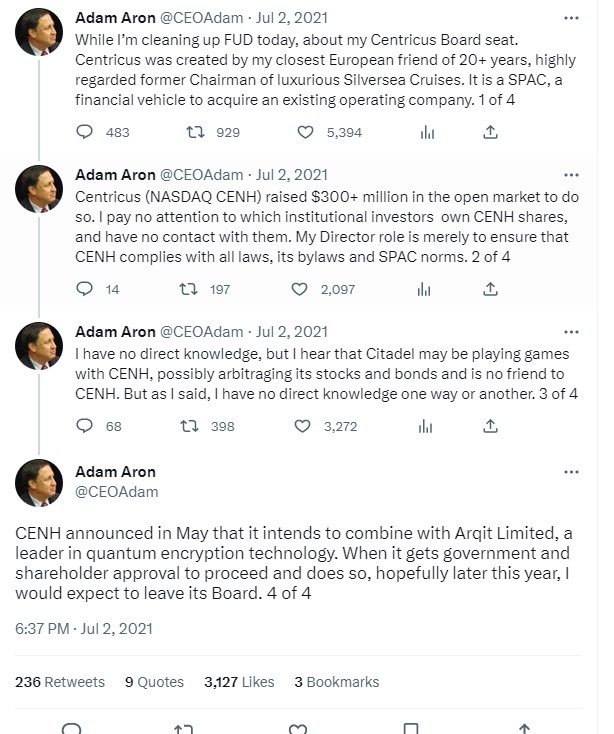The width and height of the screenshot is (614, 734).
Task: Open more options for '1 of 4' tweet
Action: 571,18
